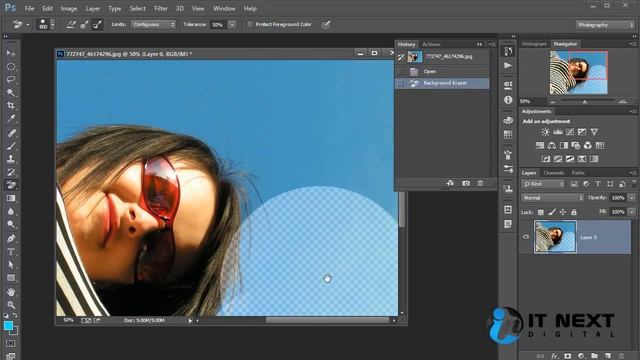Screen dimensions: 640x360
Task: Toggle history brush source for Background Eraser state
Action: click(x=400, y=83)
